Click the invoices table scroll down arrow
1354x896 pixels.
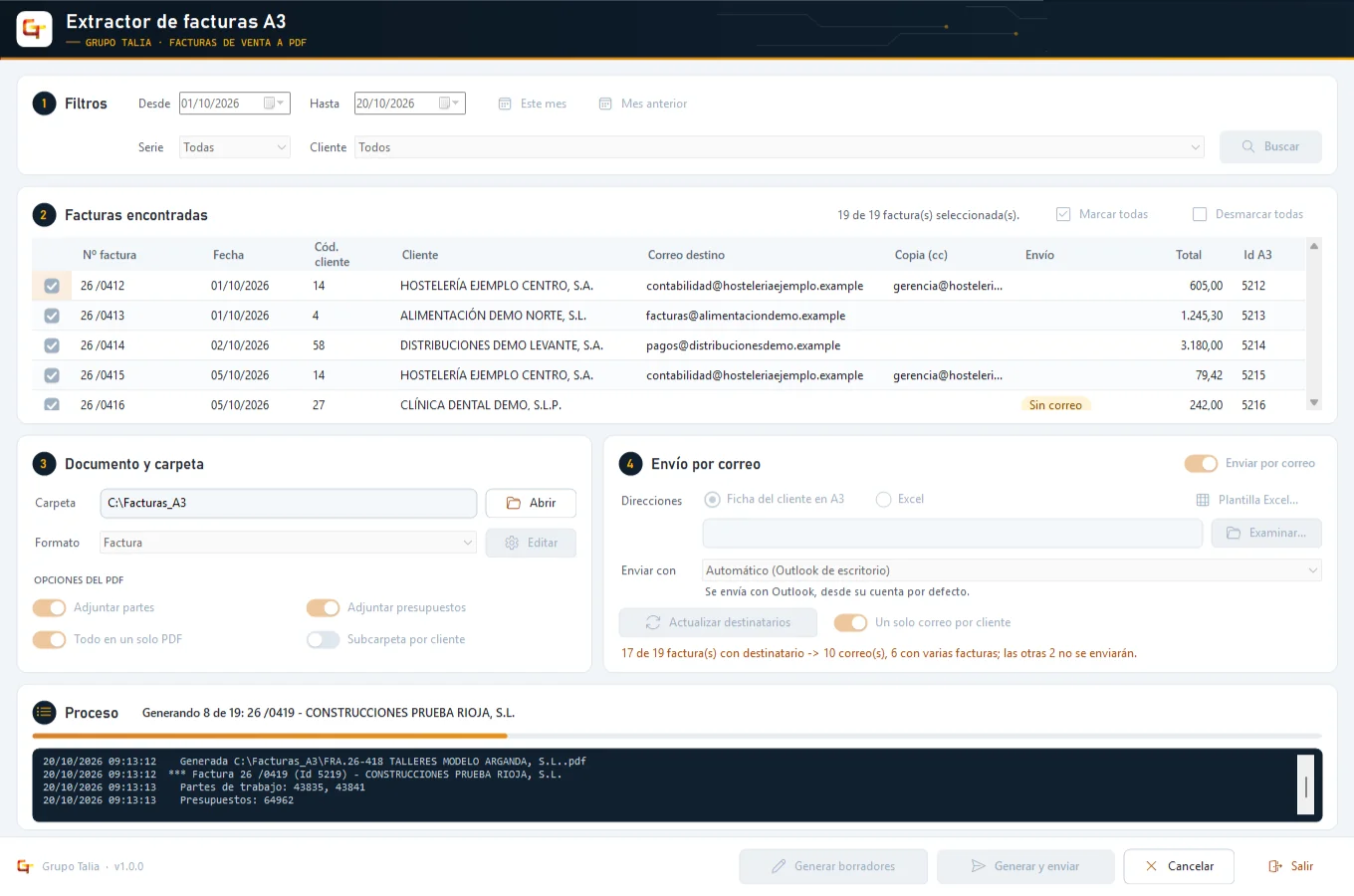pyautogui.click(x=1314, y=403)
